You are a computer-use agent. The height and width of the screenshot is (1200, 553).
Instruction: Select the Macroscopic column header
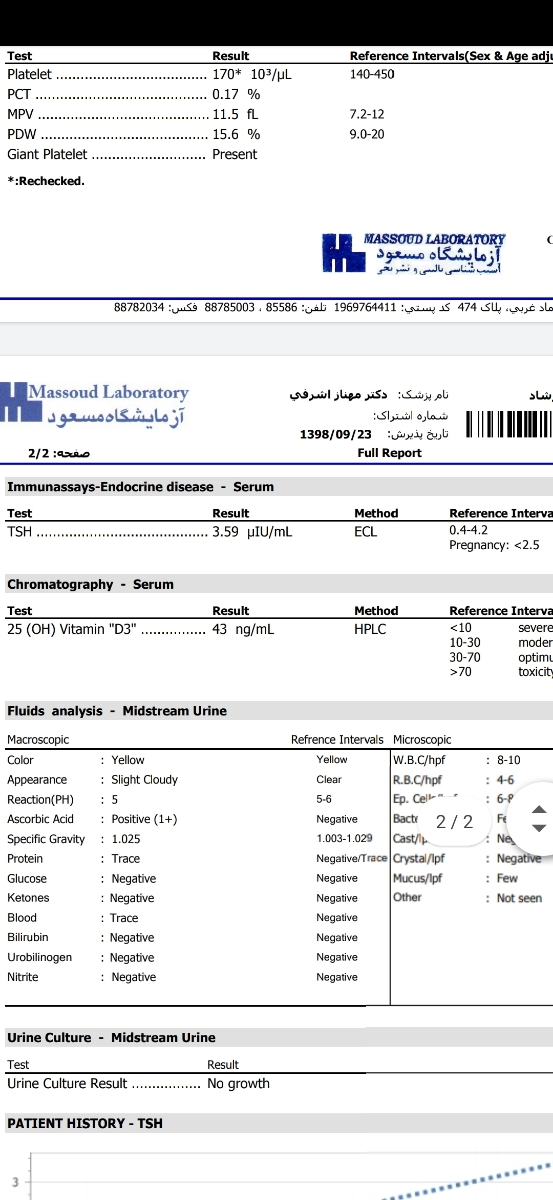[x=38, y=740]
